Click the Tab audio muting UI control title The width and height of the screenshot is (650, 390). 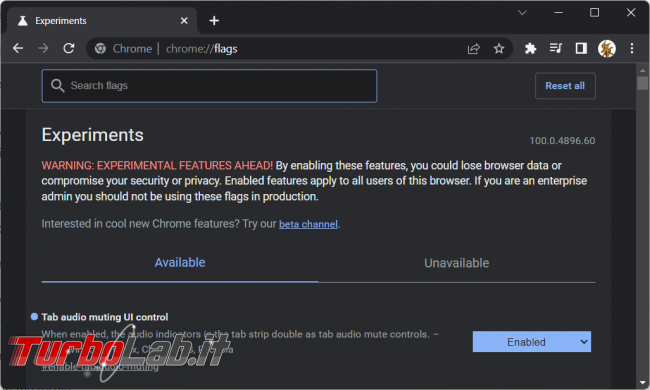[105, 317]
